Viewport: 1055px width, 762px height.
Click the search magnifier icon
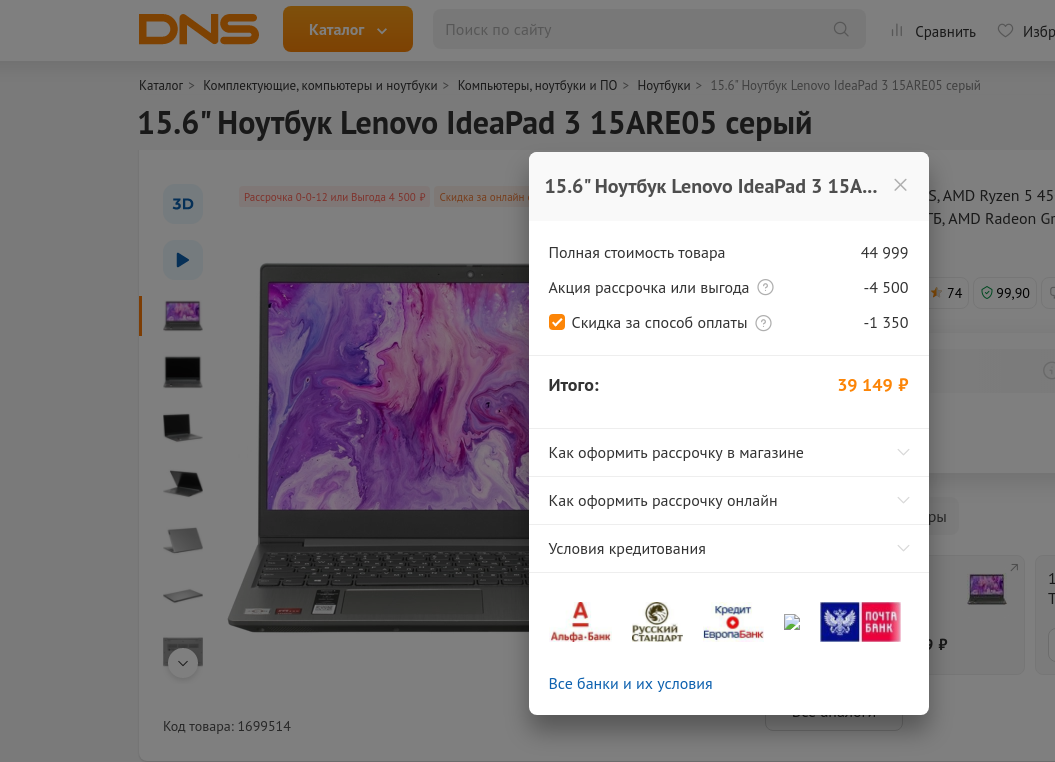pos(841,29)
